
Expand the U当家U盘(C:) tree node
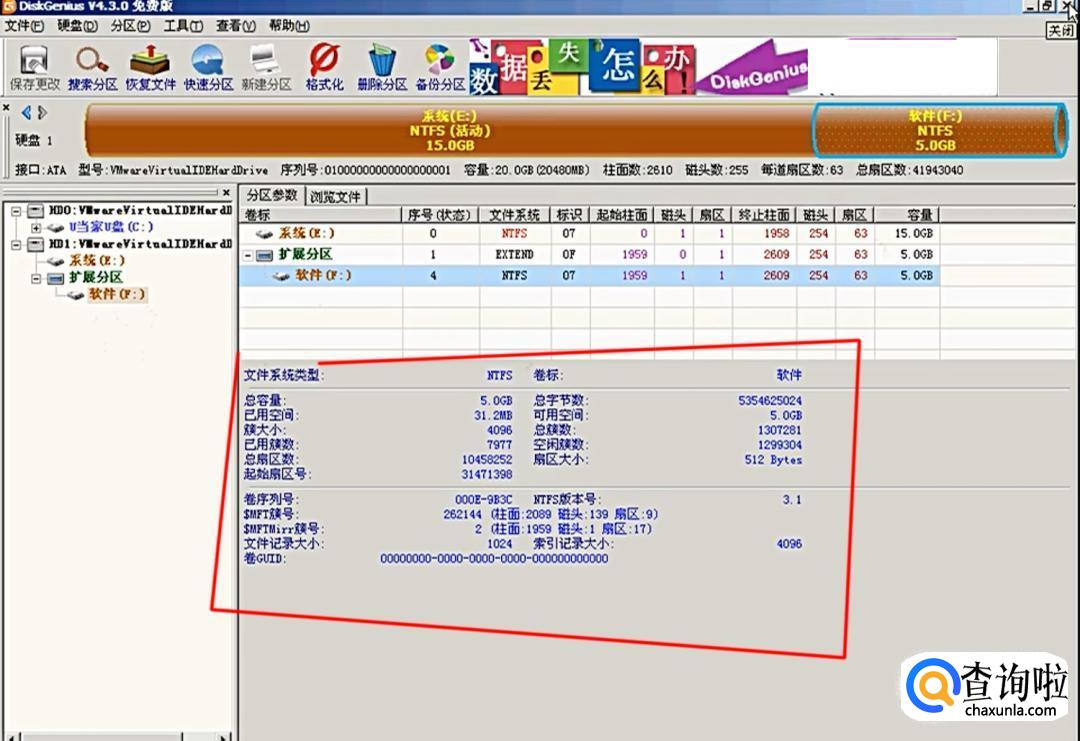(x=36, y=227)
